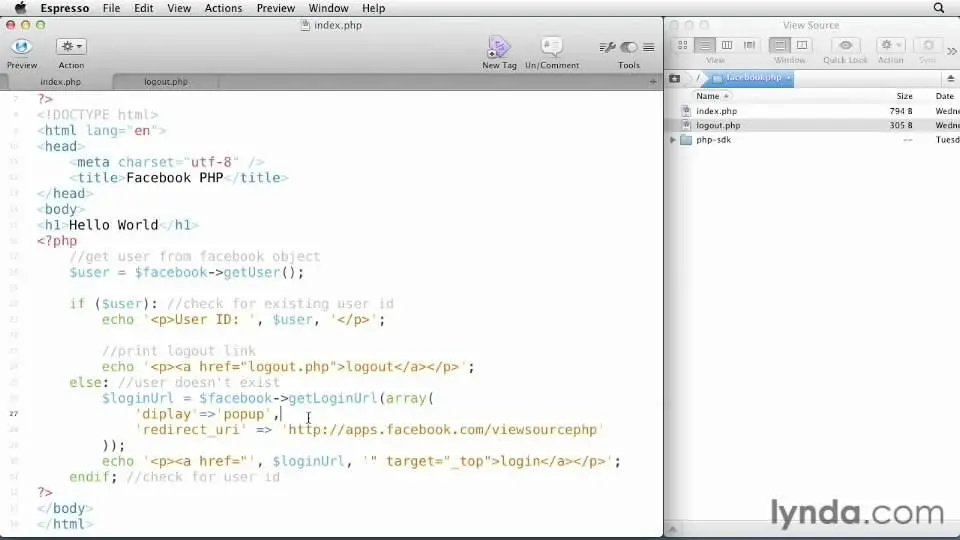Click the favorites folder icon in path bar

coord(675,78)
